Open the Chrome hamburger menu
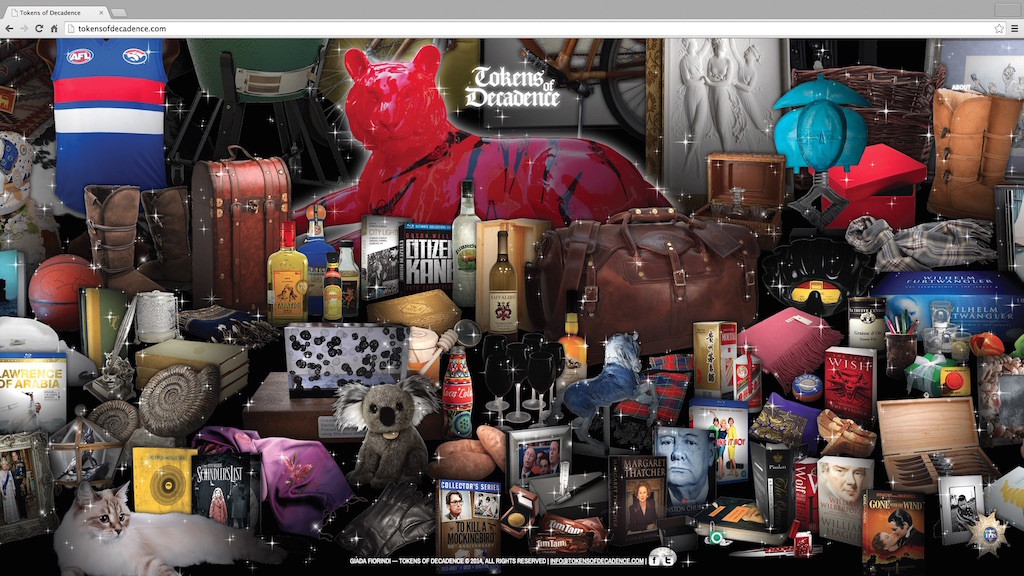This screenshot has width=1024, height=576. 1014,28
